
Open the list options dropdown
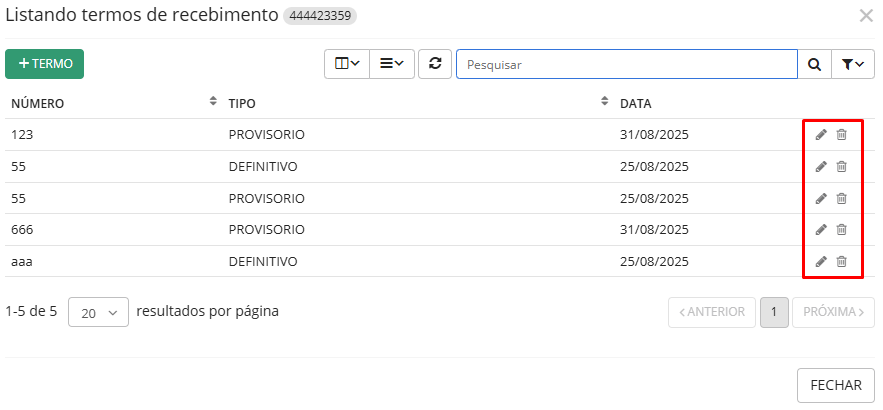pos(392,64)
